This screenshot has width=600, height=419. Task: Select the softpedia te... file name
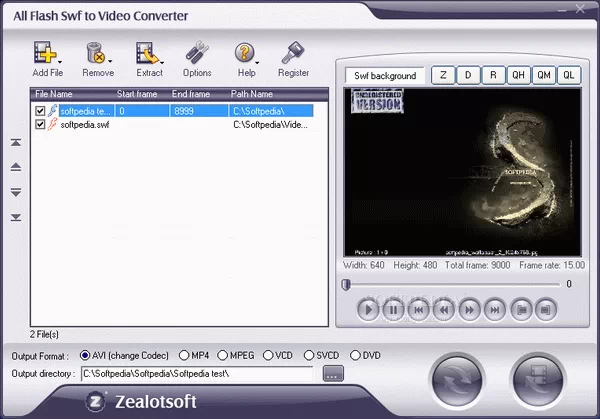pyautogui.click(x=85, y=111)
